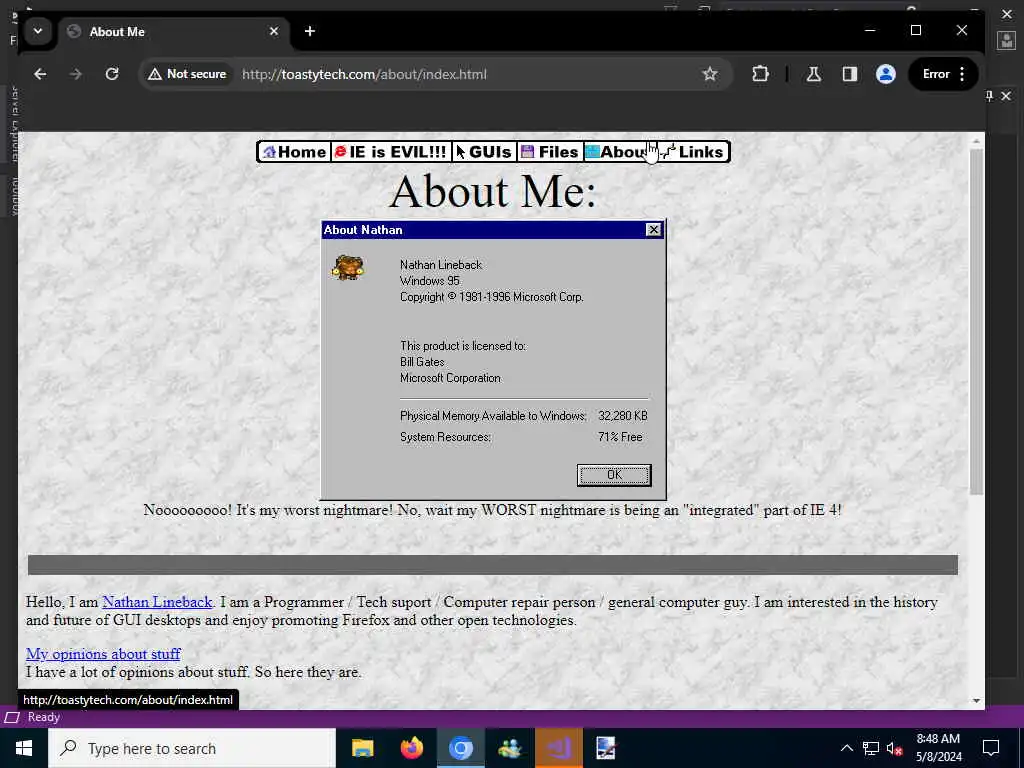
Task: Open the Visual Studio taskbar icon
Action: pos(558,748)
